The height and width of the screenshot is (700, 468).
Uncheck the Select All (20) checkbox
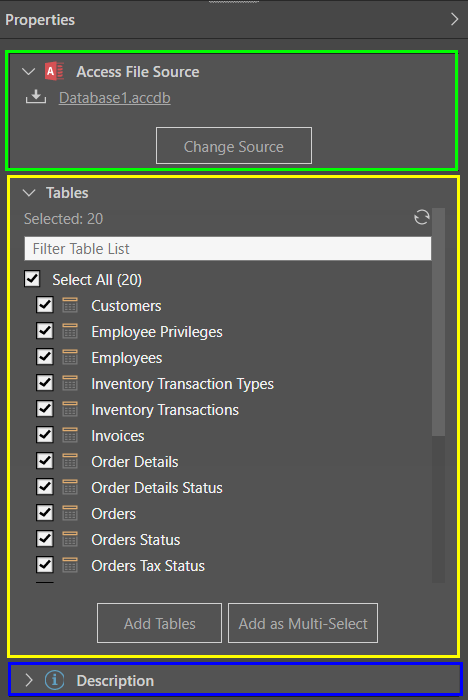coord(32,279)
